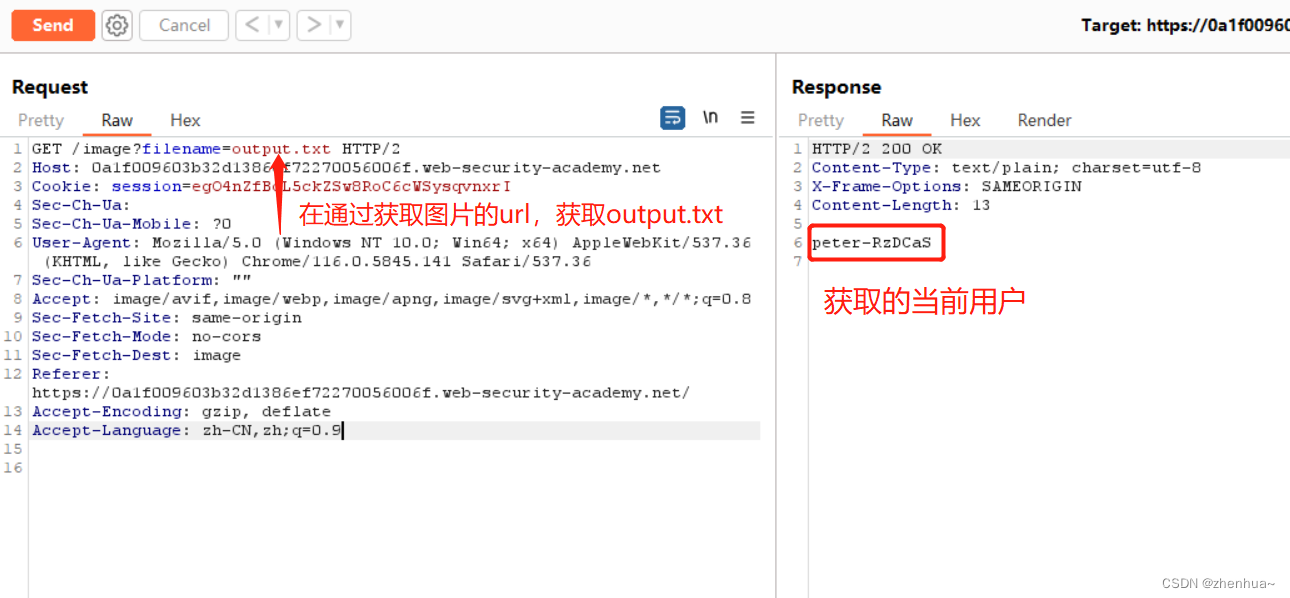Toggle highlighted Raw view for the Request
1290x598 pixels.
(116, 120)
